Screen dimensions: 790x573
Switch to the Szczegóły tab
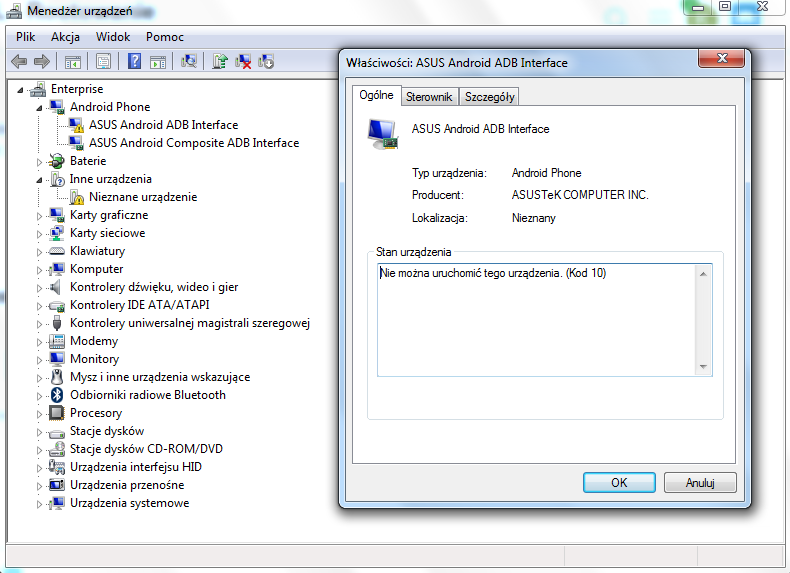coord(489,97)
